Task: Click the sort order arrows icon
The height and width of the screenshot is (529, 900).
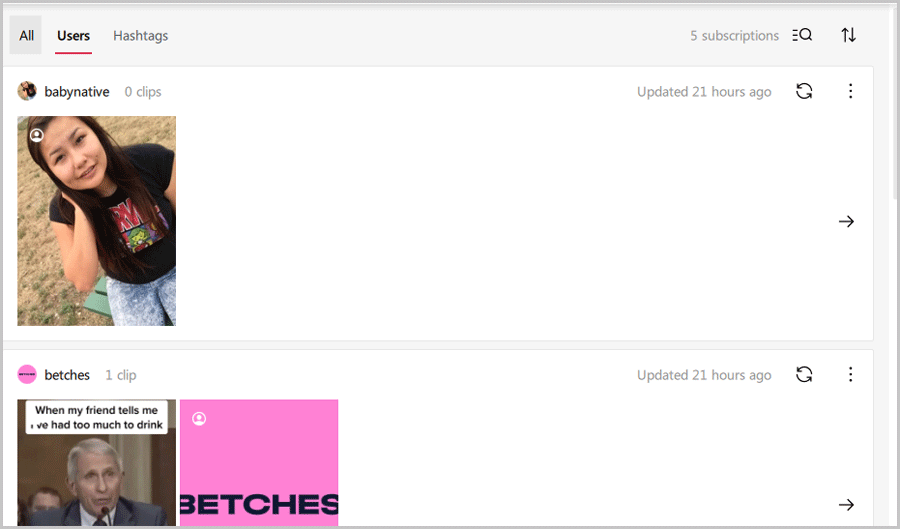Action: [848, 35]
